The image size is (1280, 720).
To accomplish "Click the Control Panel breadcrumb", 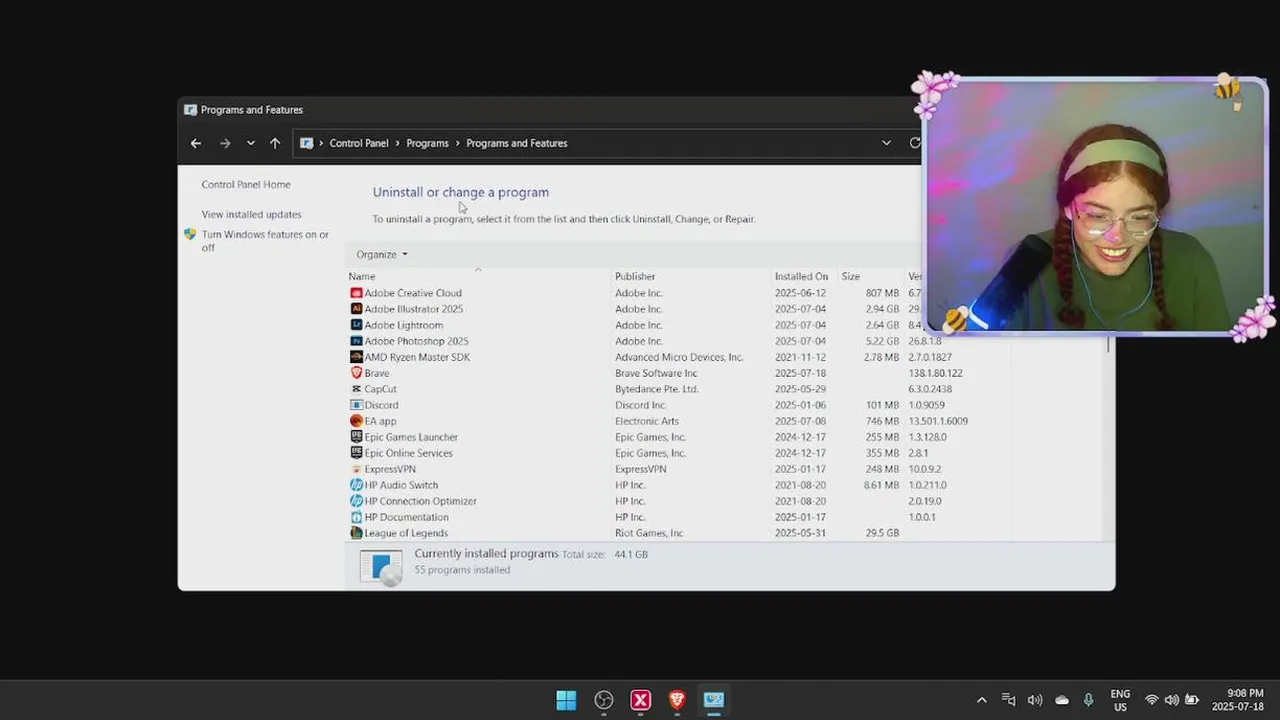I will tap(359, 143).
